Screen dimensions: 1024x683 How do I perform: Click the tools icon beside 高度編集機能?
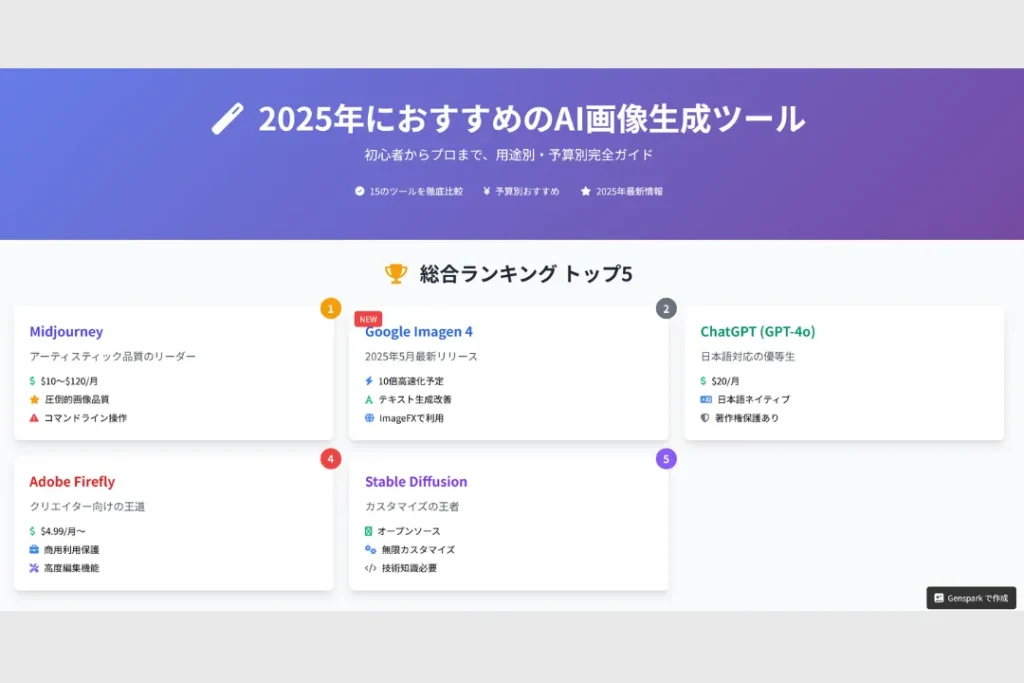point(34,568)
